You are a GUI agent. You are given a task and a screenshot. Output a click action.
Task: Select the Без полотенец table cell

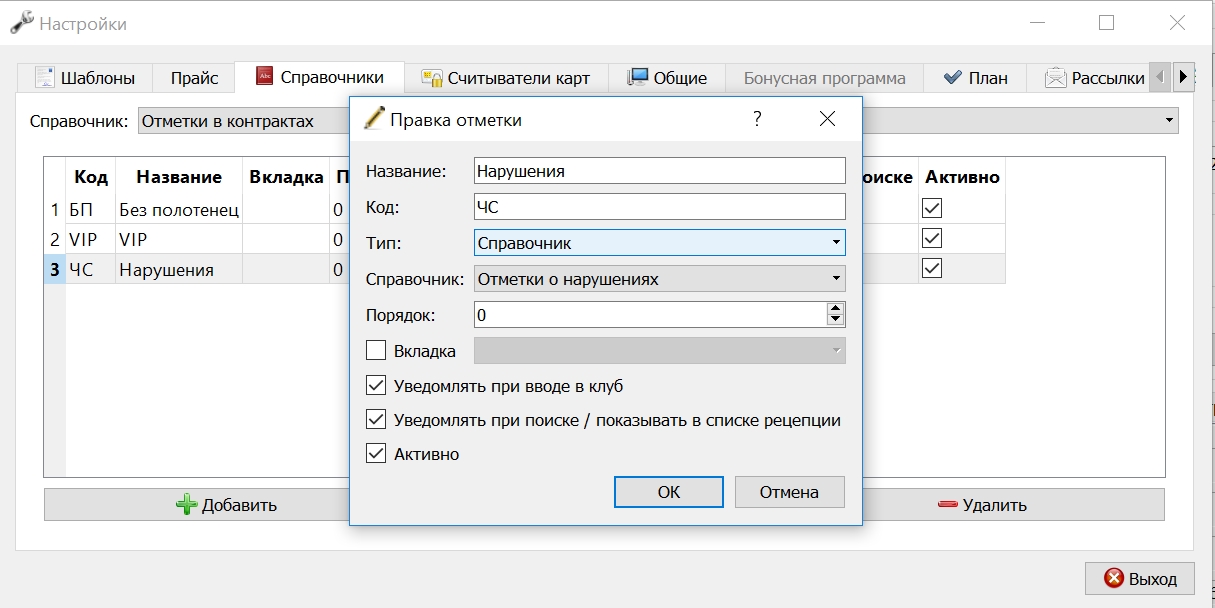(x=179, y=209)
